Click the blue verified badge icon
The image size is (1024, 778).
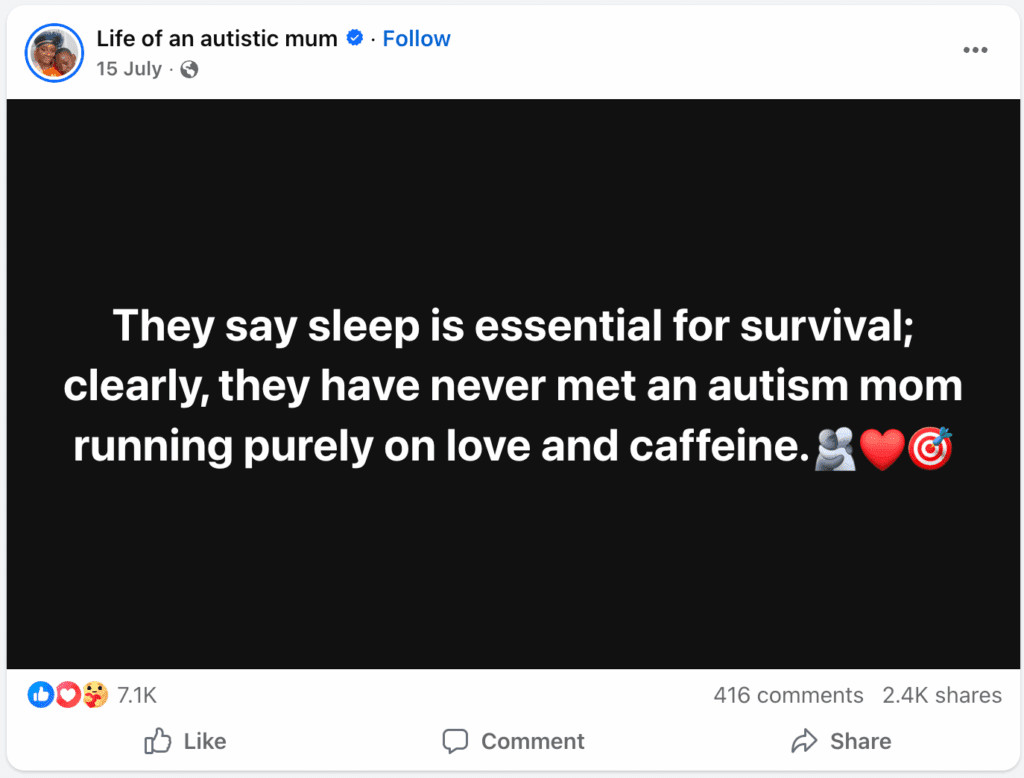(x=353, y=38)
